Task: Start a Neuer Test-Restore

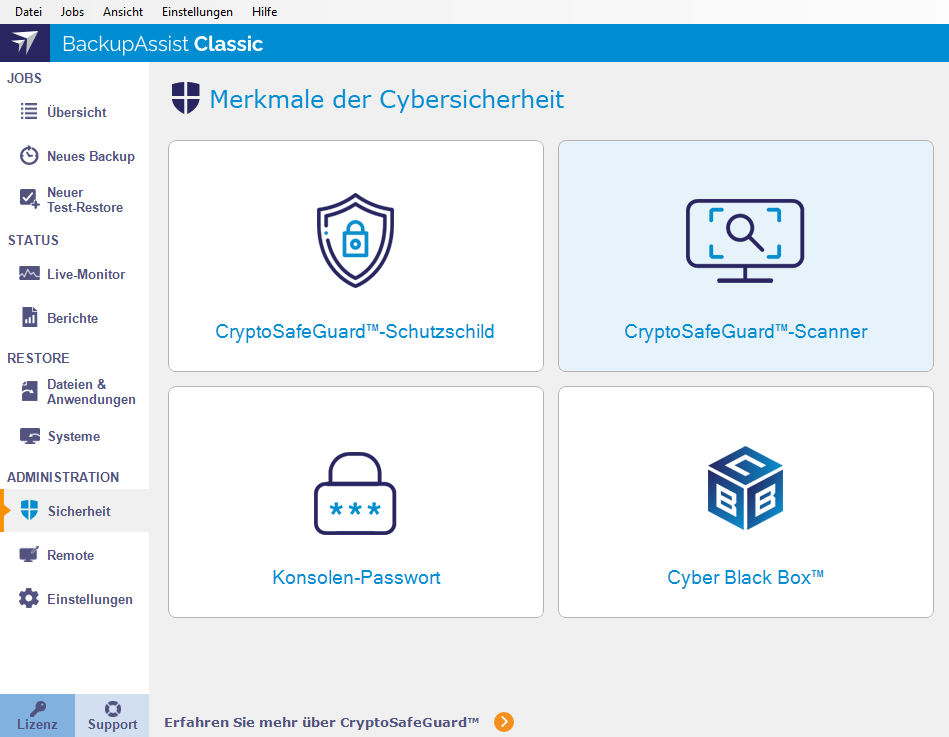Action: [x=85, y=199]
